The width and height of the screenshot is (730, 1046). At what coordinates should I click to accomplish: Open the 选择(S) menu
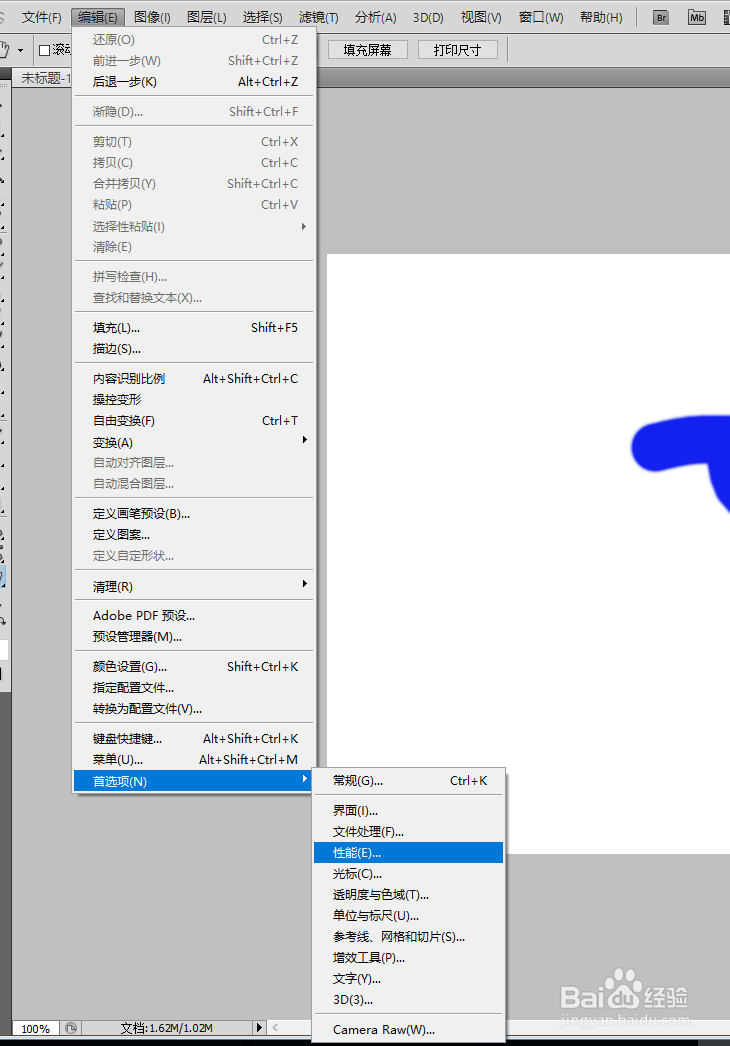tap(262, 17)
